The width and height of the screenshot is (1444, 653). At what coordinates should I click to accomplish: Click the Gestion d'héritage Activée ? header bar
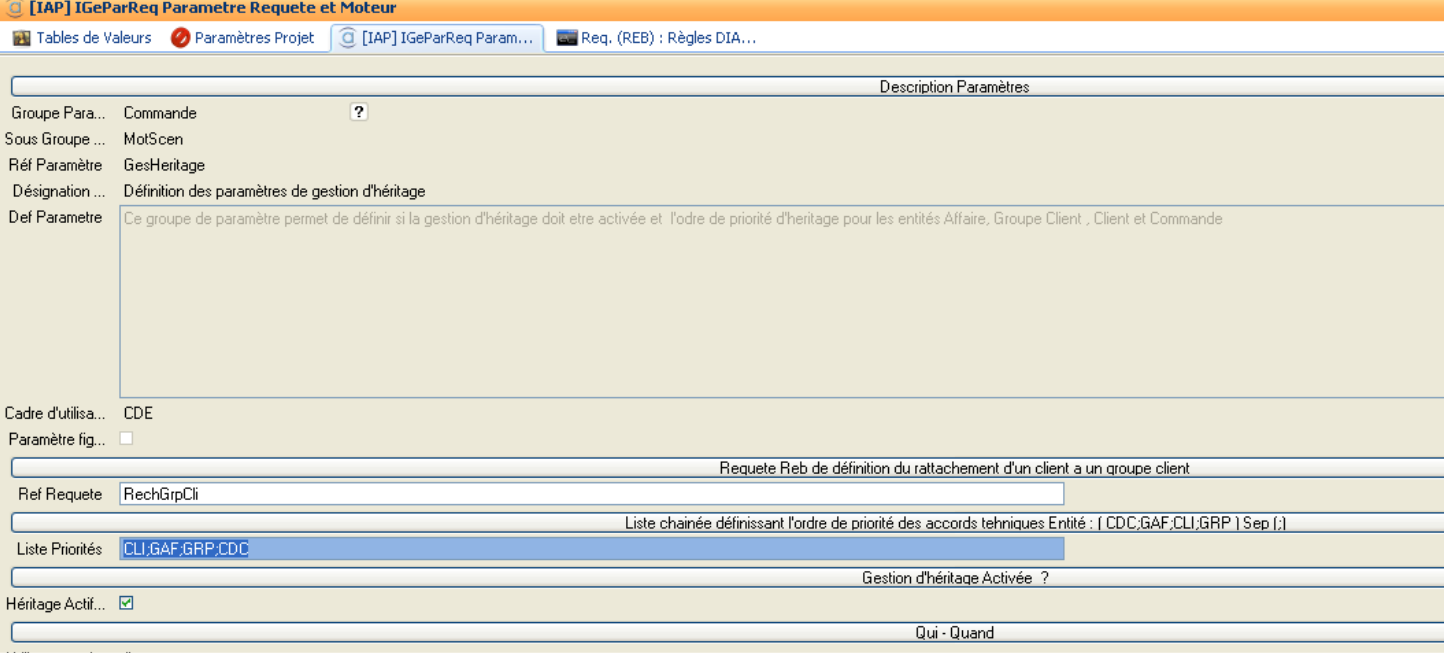click(953, 578)
